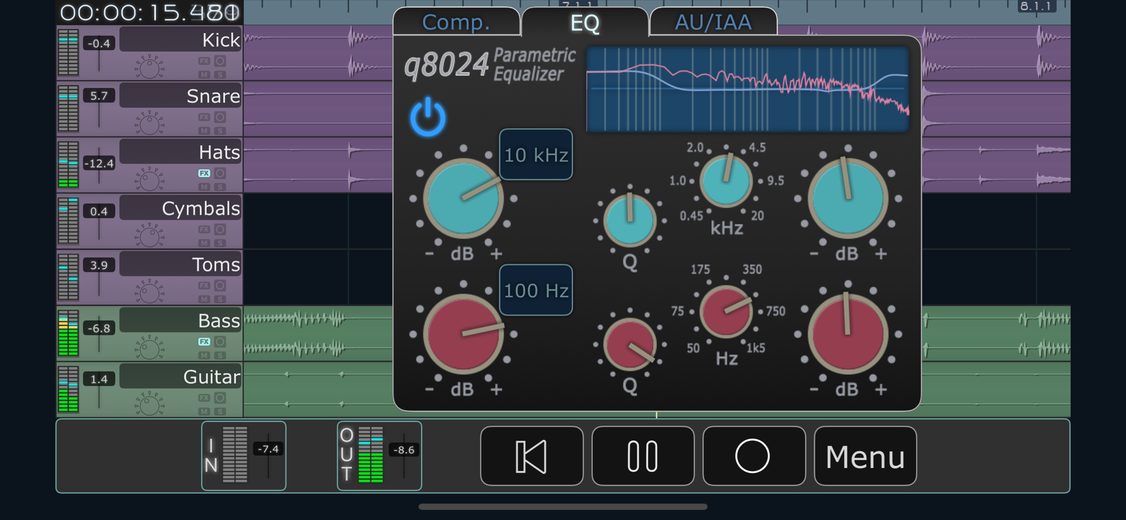Viewport: 1126px width, 520px height.
Task: Click the EQ frequency spectrum display
Action: [x=748, y=90]
